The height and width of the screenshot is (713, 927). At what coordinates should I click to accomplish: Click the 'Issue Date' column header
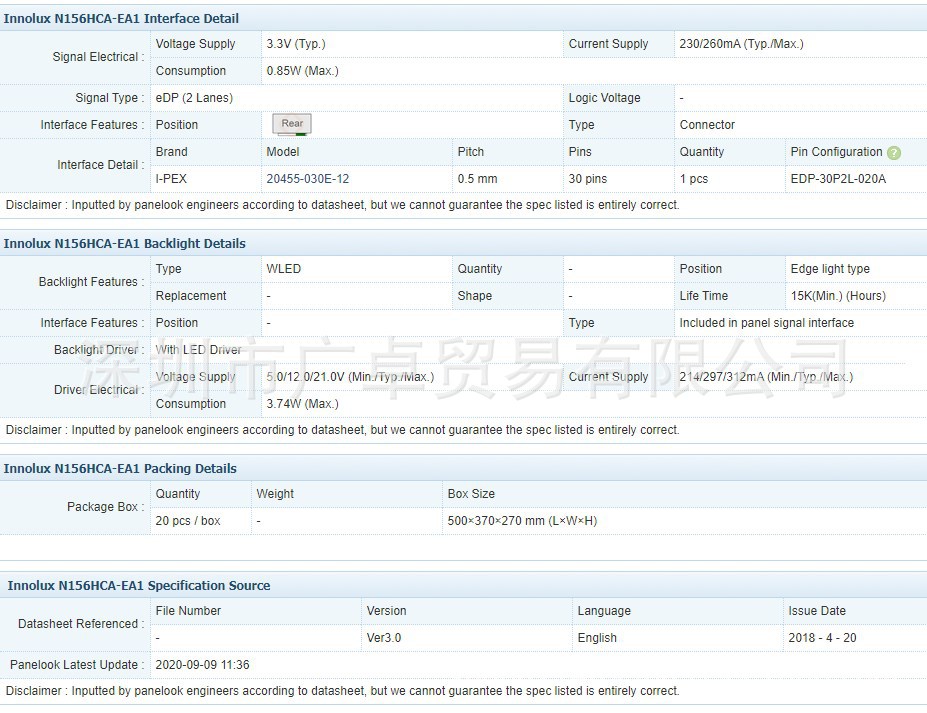(817, 611)
